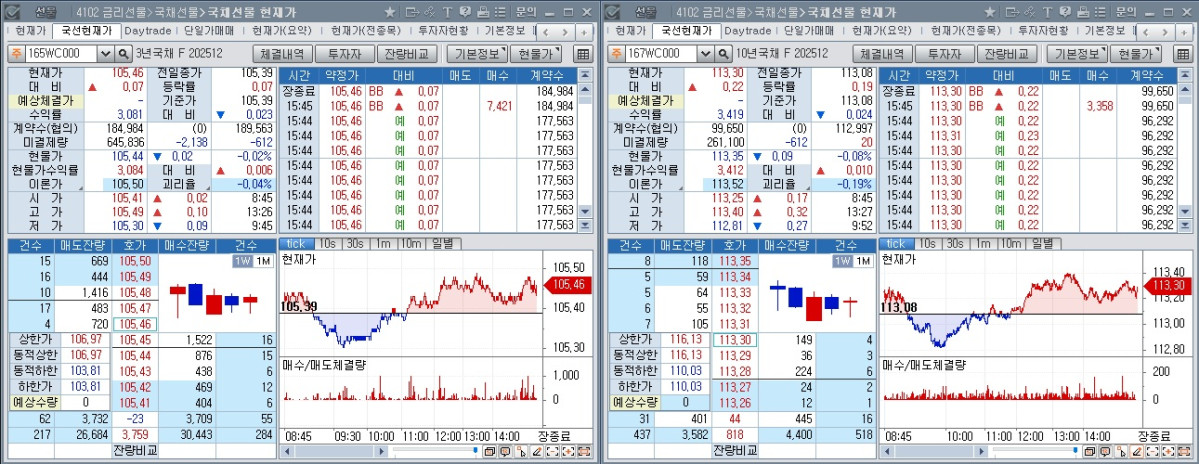Click the export arrow icon in 165WC000 window

point(412,12)
